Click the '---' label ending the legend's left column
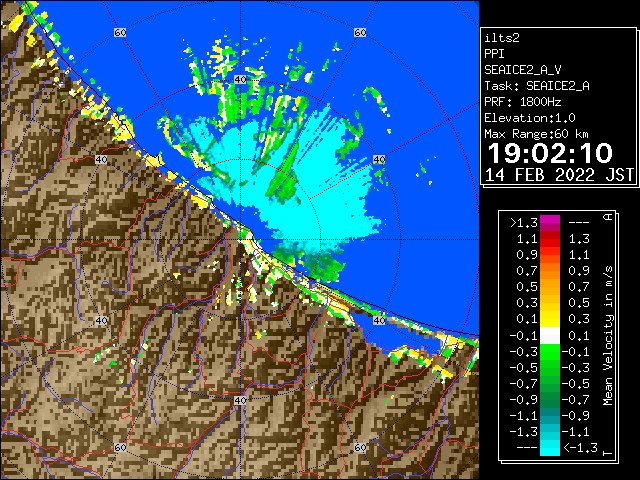The height and width of the screenshot is (480, 640). point(527,448)
